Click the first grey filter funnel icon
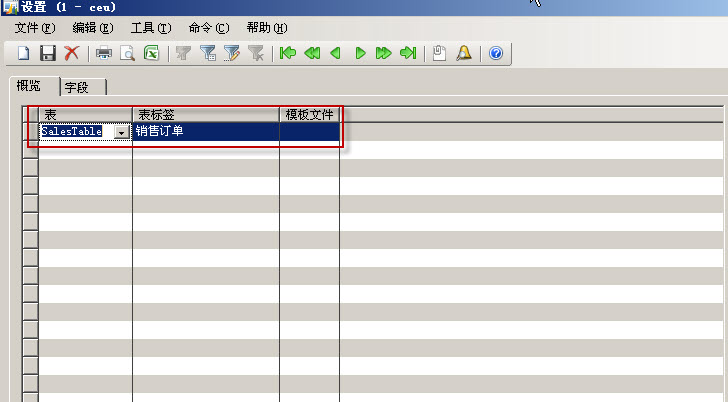The width and height of the screenshot is (728, 402). (184, 53)
